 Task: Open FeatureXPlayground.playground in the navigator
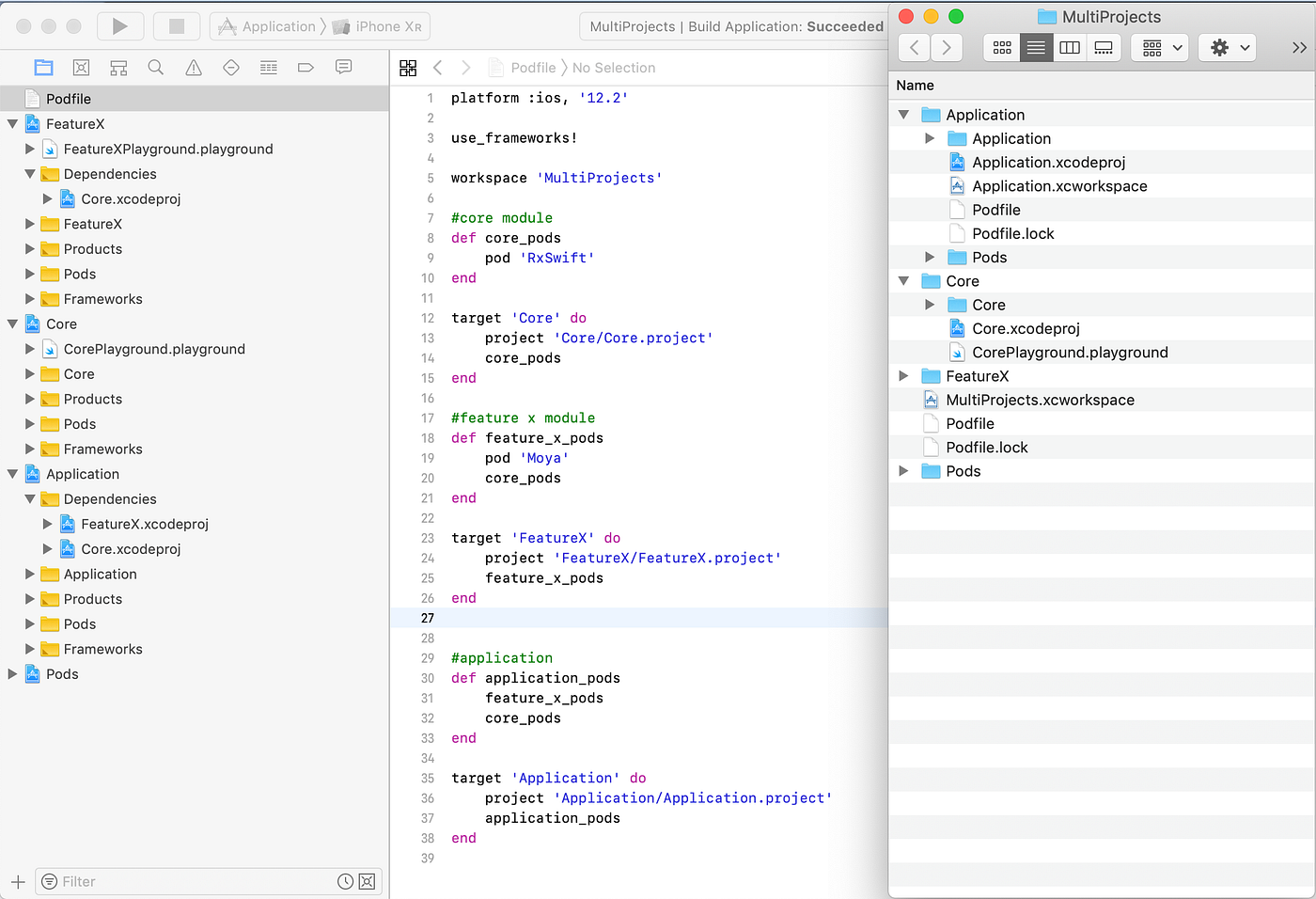(x=169, y=149)
